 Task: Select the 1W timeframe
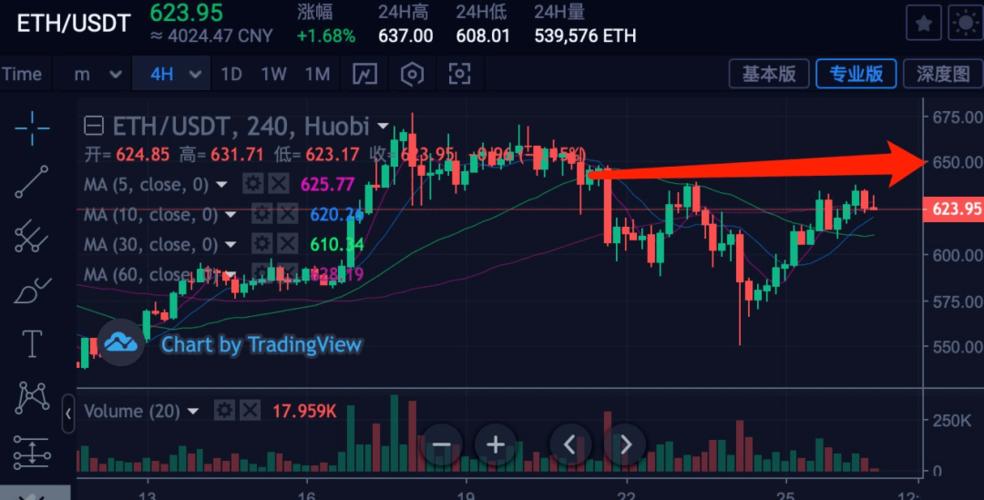(x=274, y=74)
